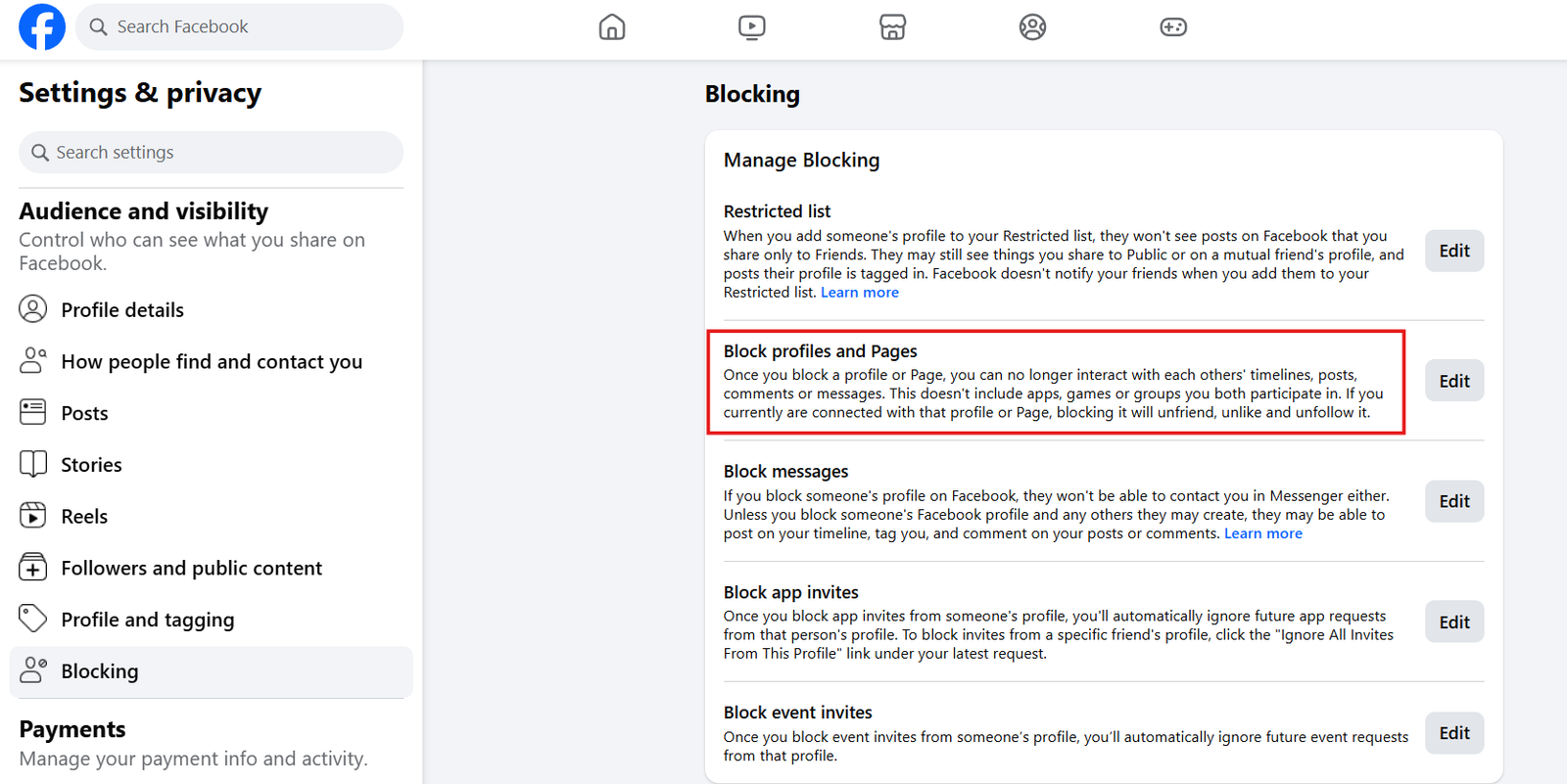Screen dimensions: 1567x784
Task: Click the Posts icon in sidebar
Action: 33,412
